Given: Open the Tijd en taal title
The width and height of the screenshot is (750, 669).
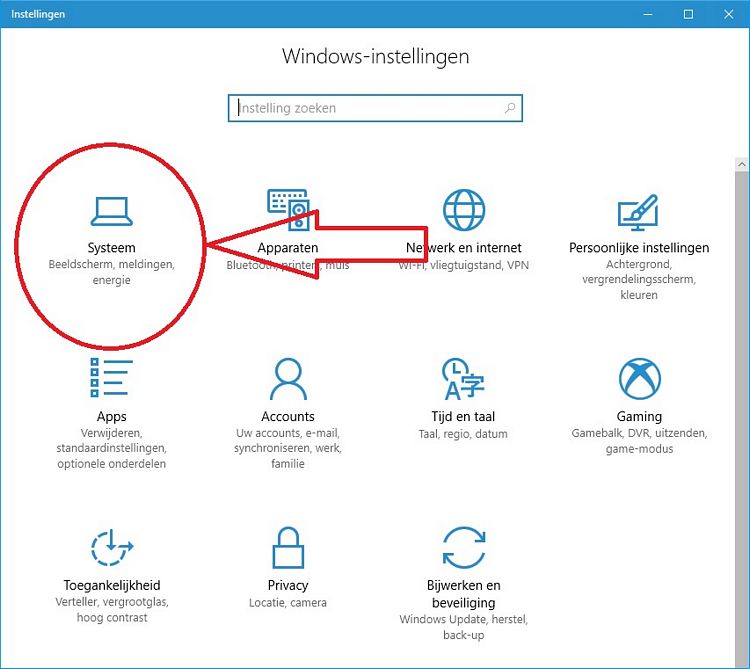Looking at the screenshot, I should click(463, 417).
